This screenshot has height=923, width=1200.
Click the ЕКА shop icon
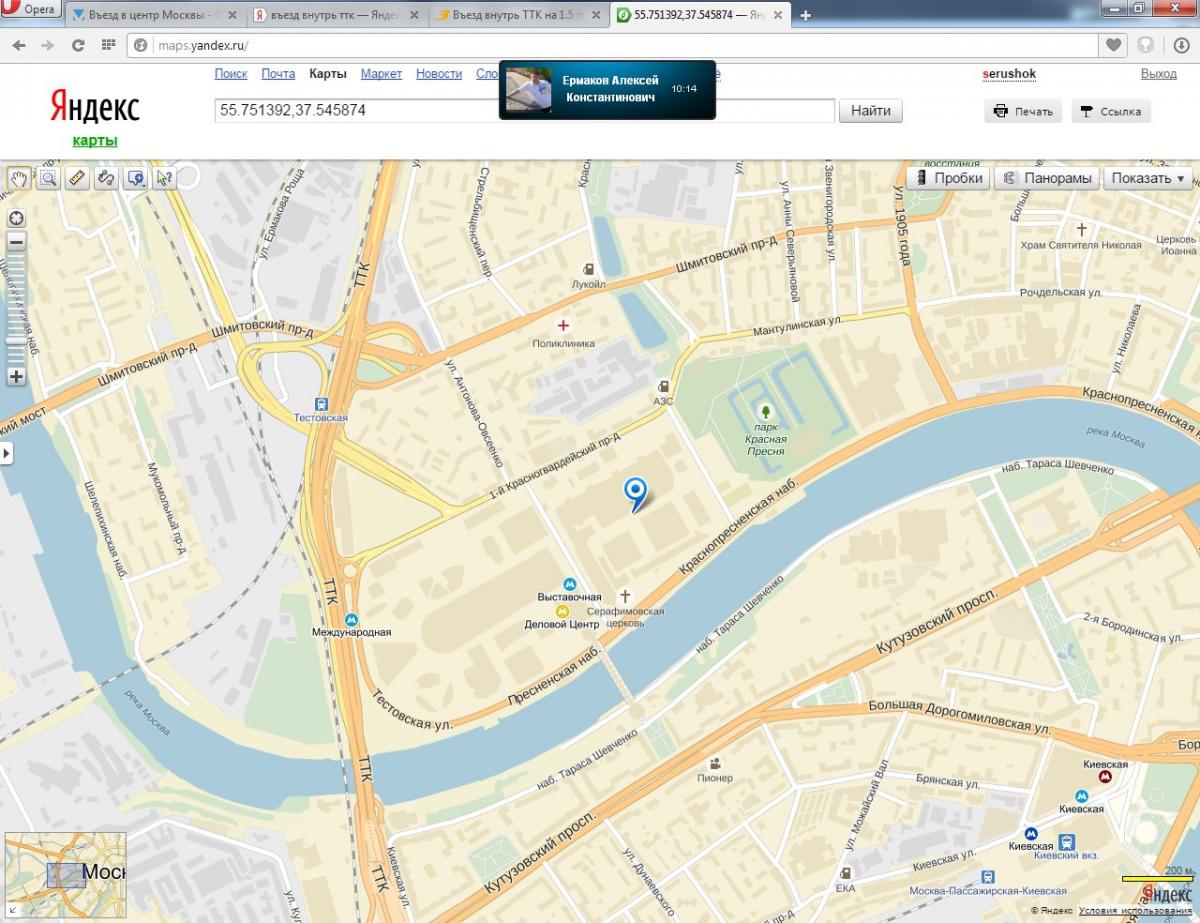(x=845, y=871)
